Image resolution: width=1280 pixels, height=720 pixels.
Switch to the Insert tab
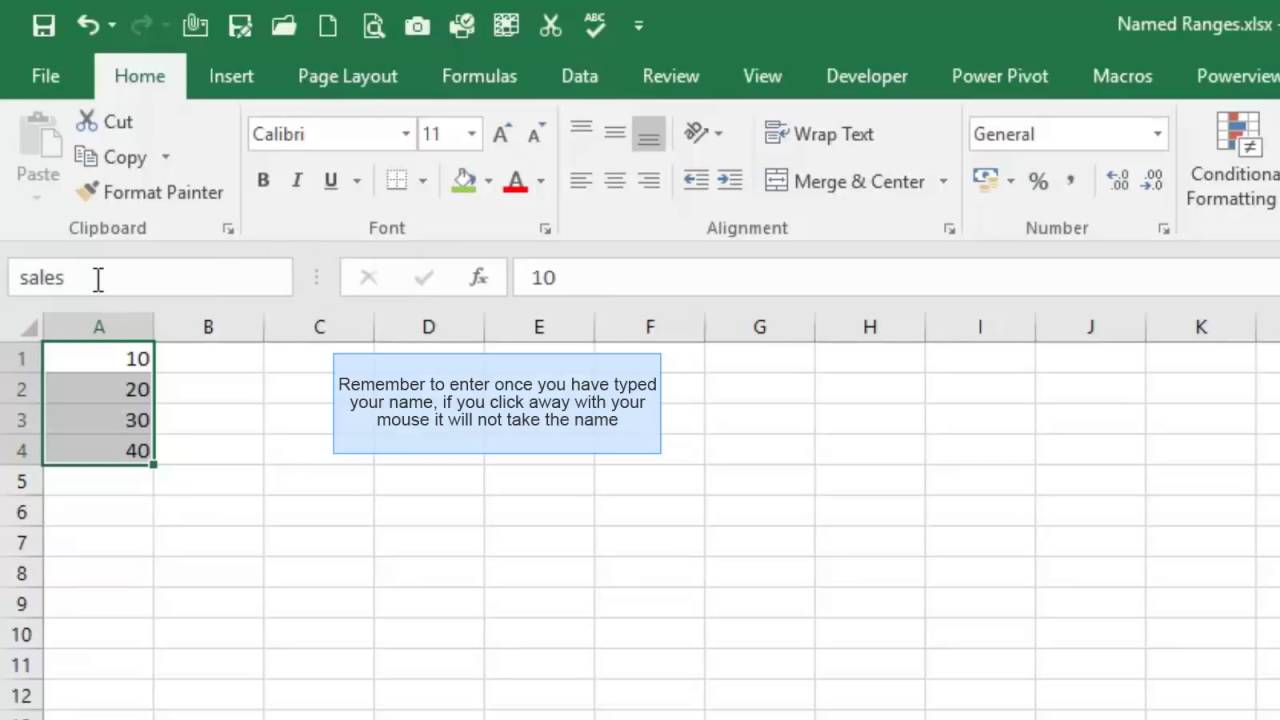(231, 76)
